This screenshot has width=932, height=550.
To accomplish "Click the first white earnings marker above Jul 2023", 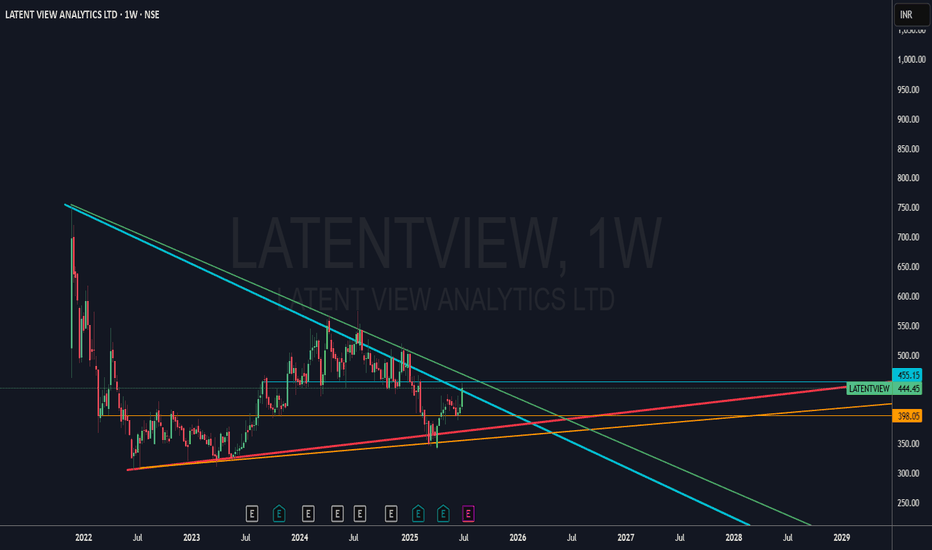I will pos(252,513).
